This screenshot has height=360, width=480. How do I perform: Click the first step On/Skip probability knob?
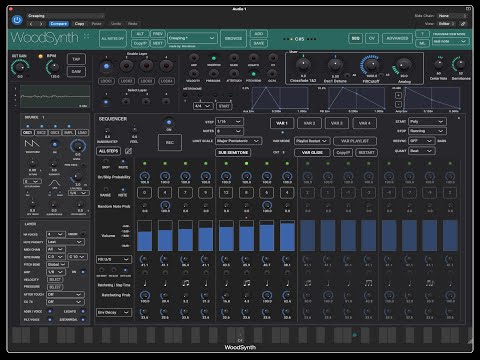(145, 176)
